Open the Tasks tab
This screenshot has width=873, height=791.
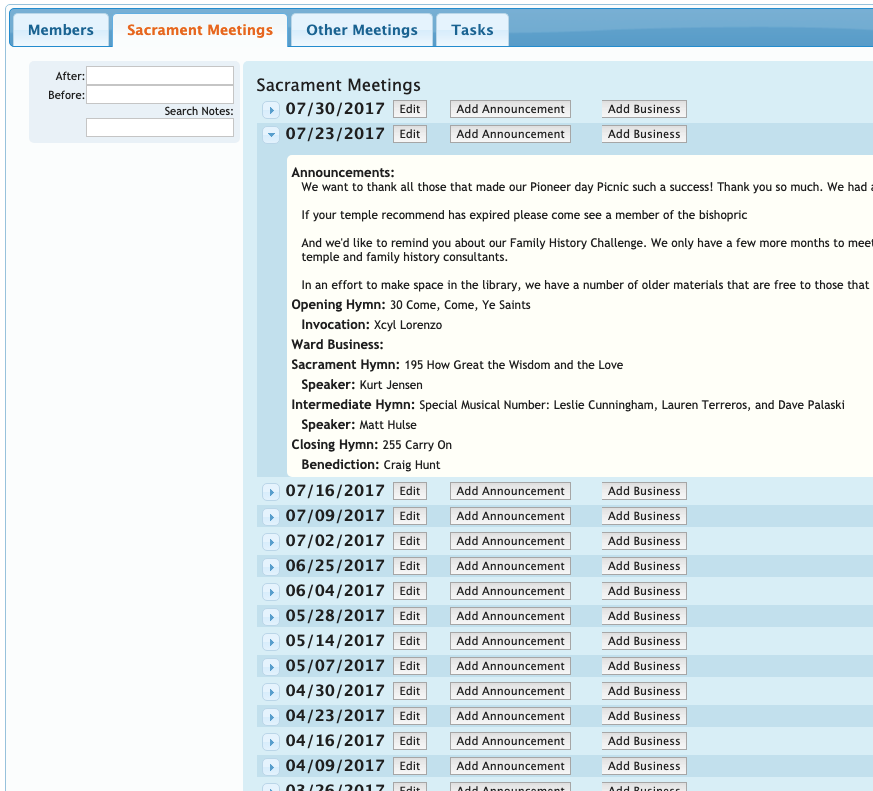click(x=472, y=30)
